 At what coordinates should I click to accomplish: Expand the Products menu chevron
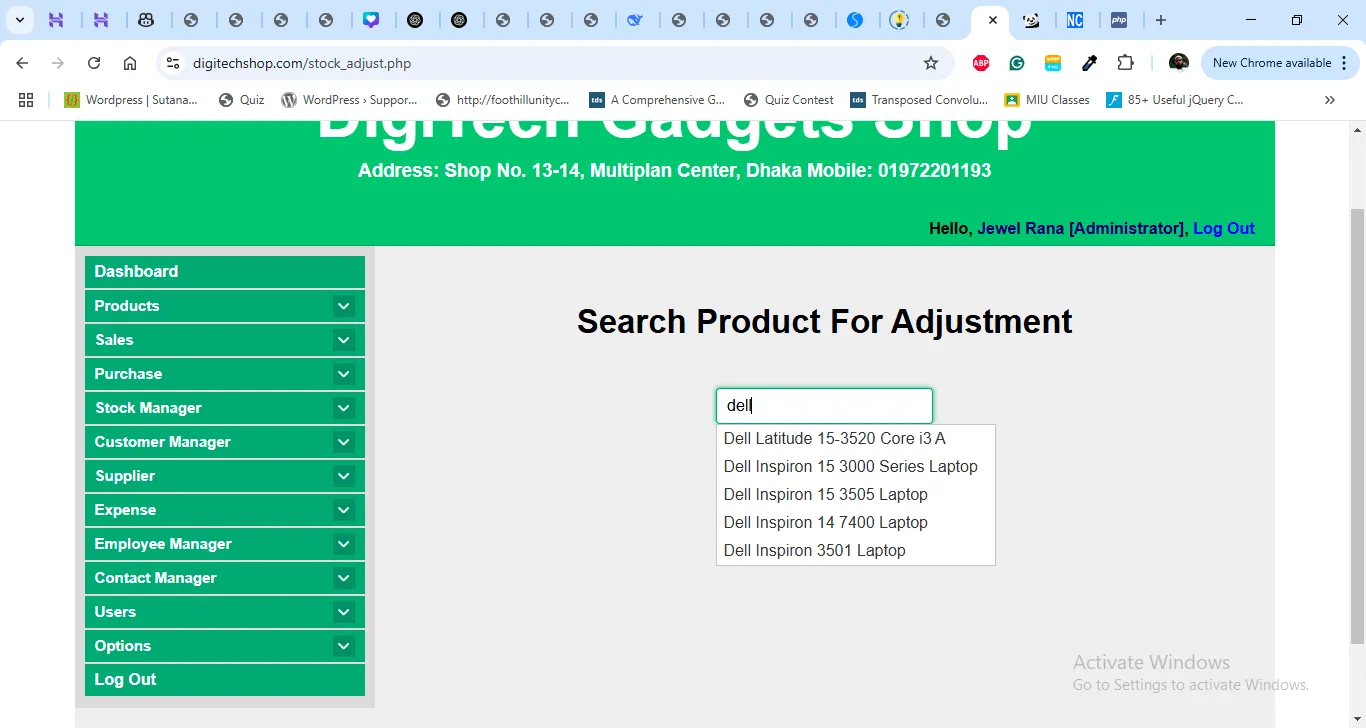[x=343, y=306]
